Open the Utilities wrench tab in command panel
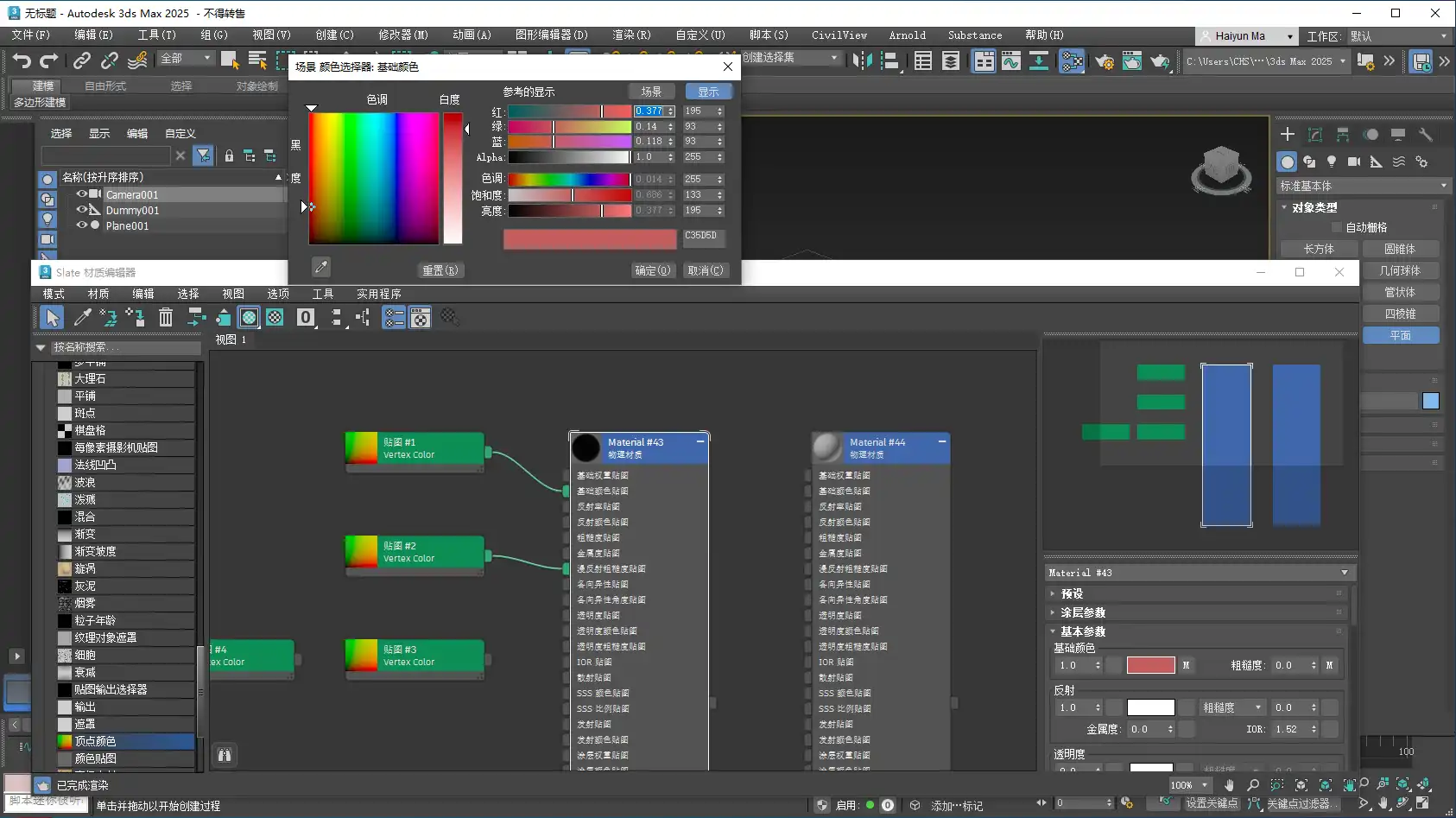This screenshot has height=818, width=1456. point(1426,135)
